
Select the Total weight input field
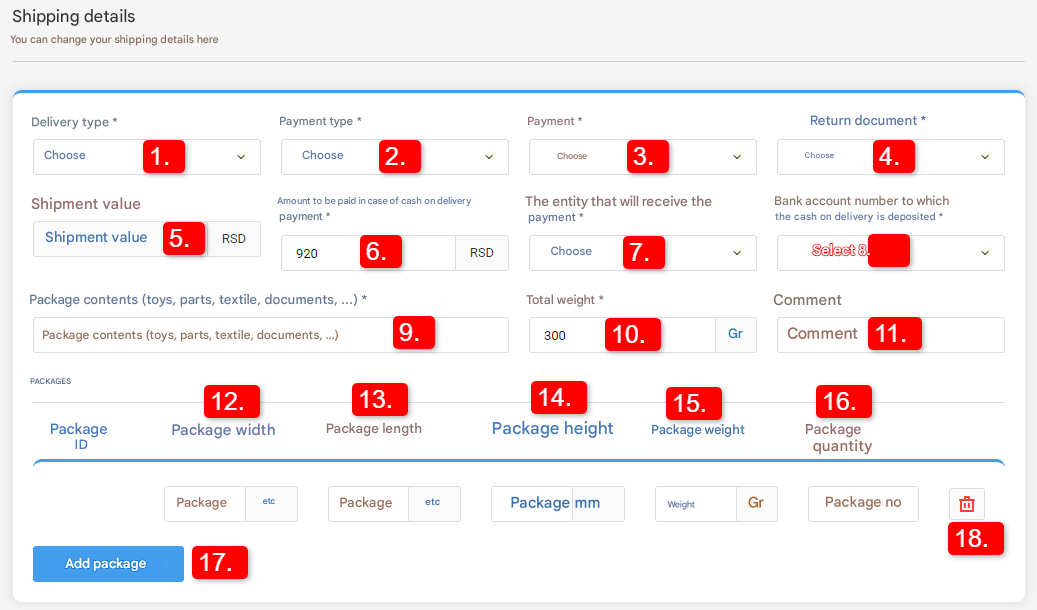pyautogui.click(x=621, y=335)
